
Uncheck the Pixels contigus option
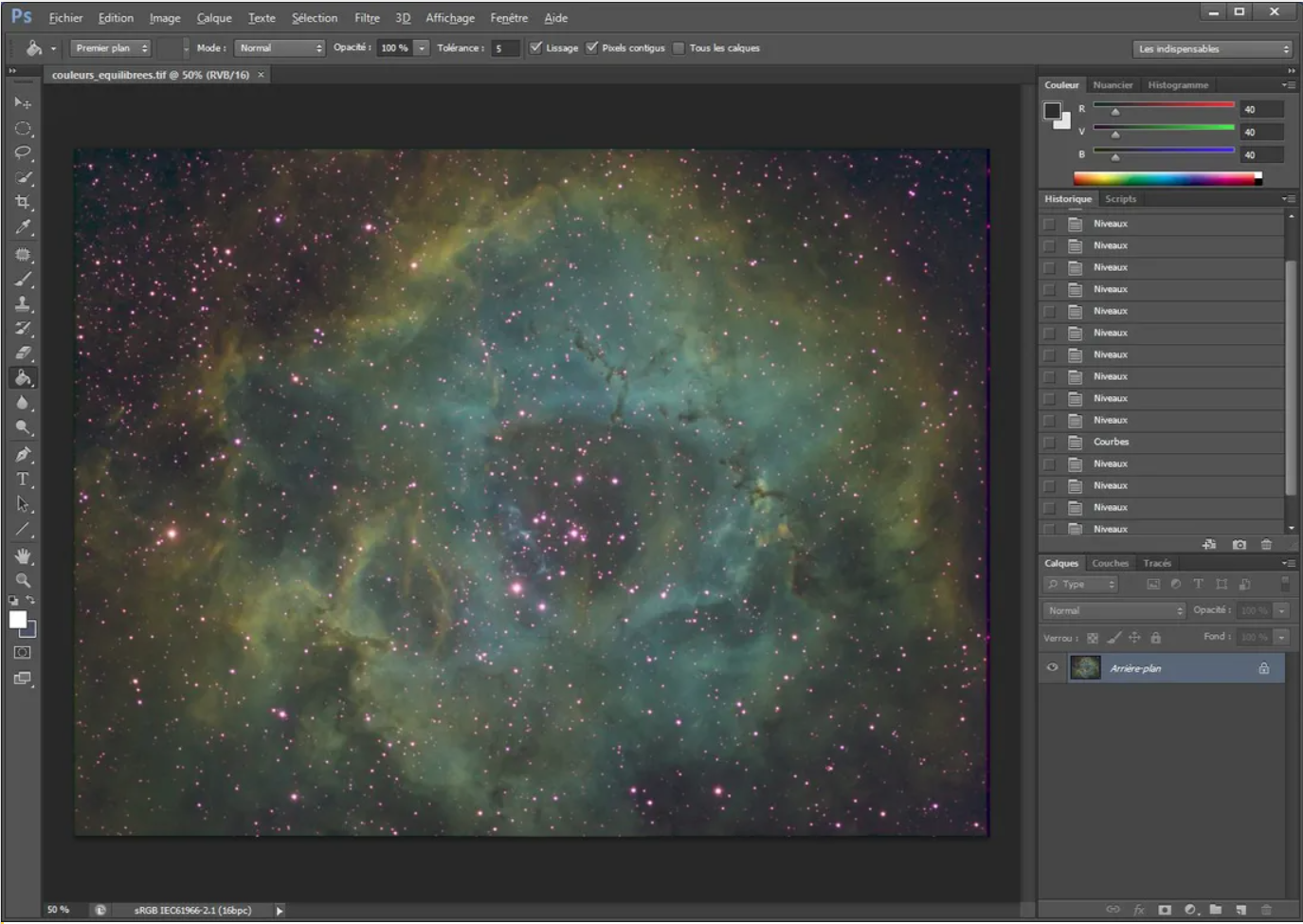pyautogui.click(x=592, y=48)
